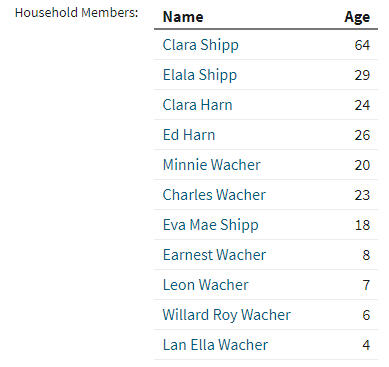Click the Age column header
The image size is (389, 367).
[357, 18]
